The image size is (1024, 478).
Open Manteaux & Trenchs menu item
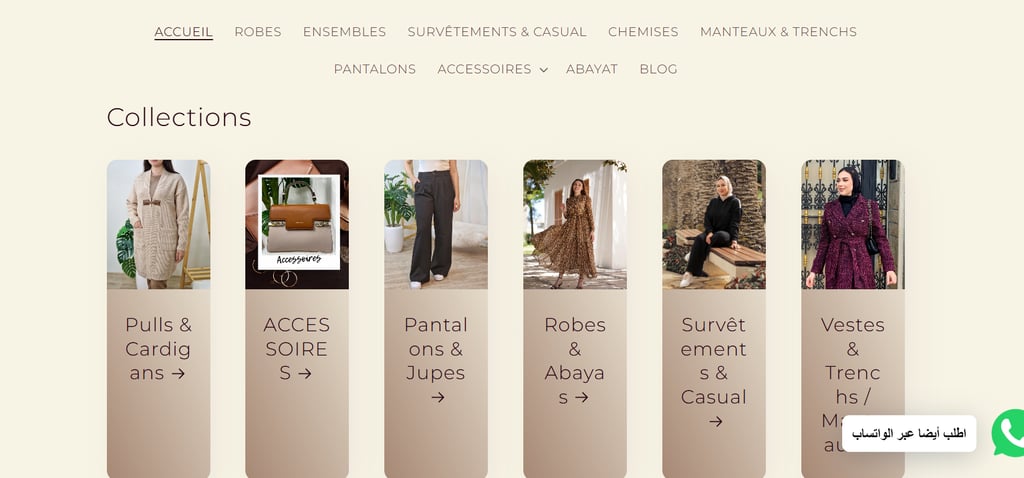[778, 32]
